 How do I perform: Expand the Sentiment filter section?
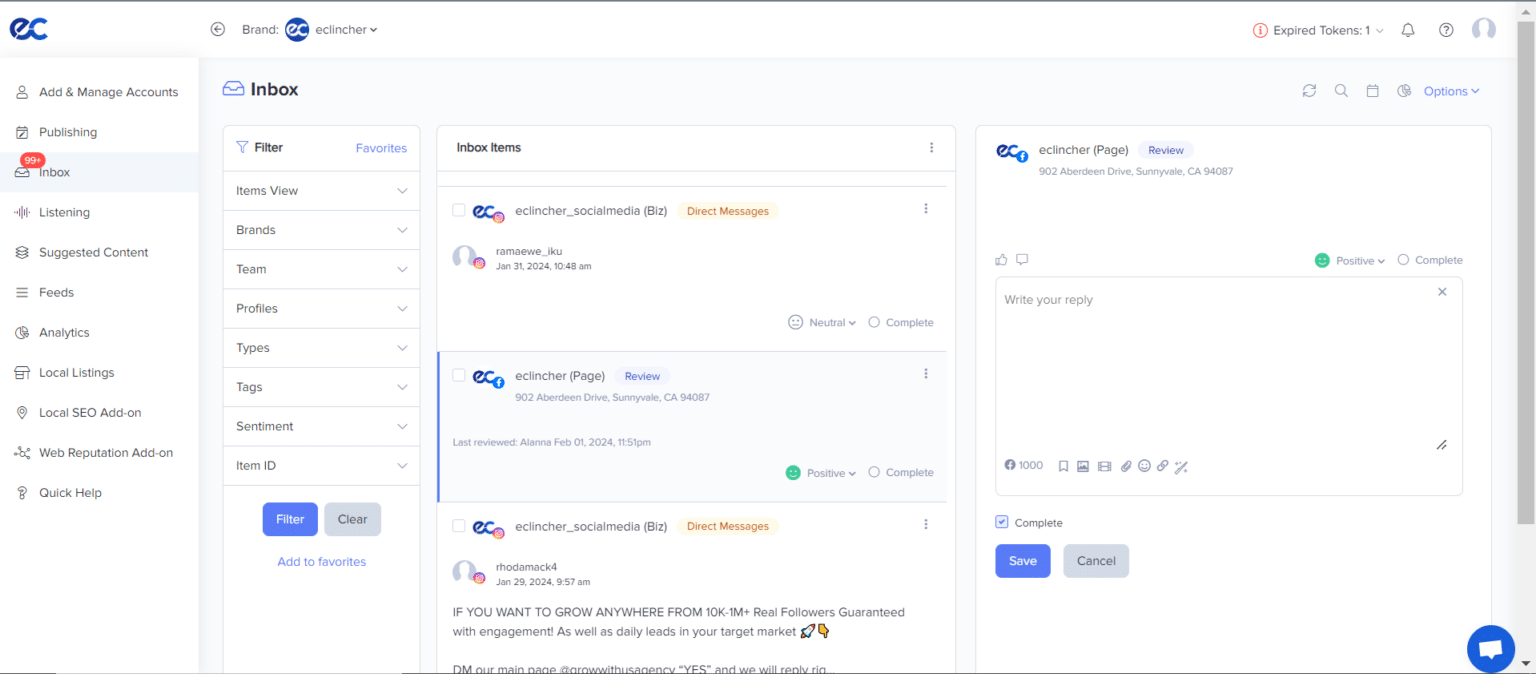[320, 426]
